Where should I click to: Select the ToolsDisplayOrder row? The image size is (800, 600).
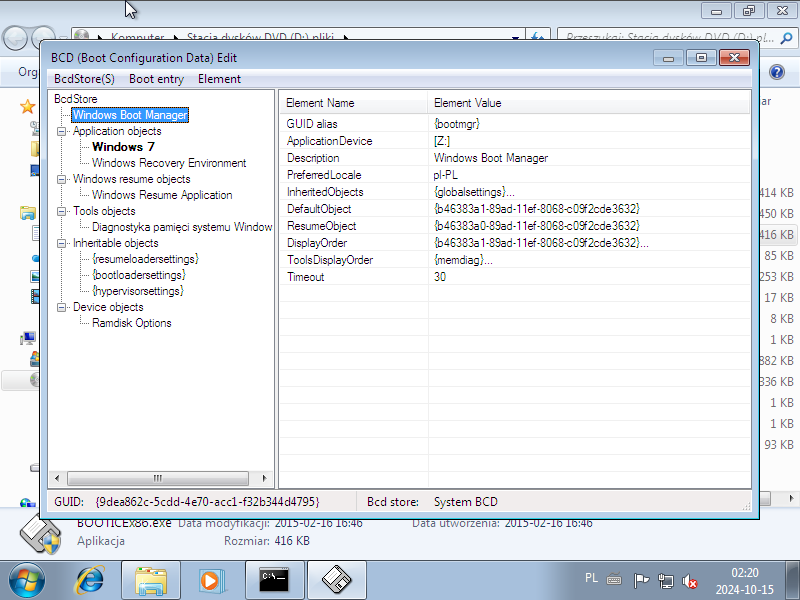click(x=515, y=260)
